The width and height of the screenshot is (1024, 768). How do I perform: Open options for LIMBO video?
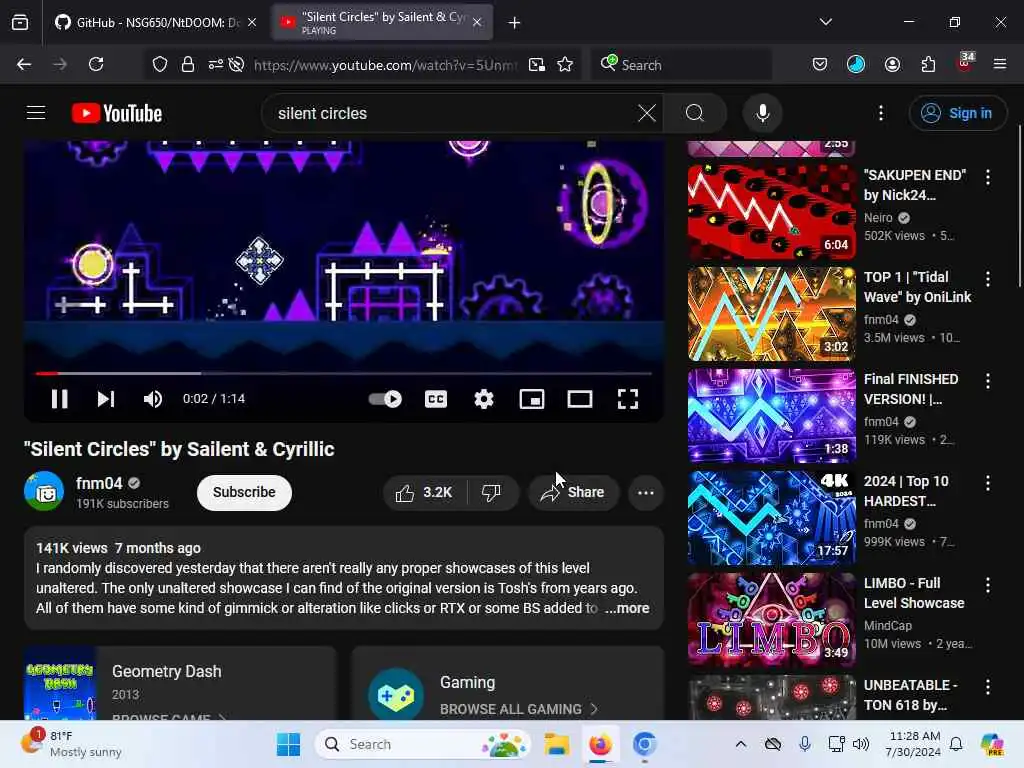tap(988, 585)
